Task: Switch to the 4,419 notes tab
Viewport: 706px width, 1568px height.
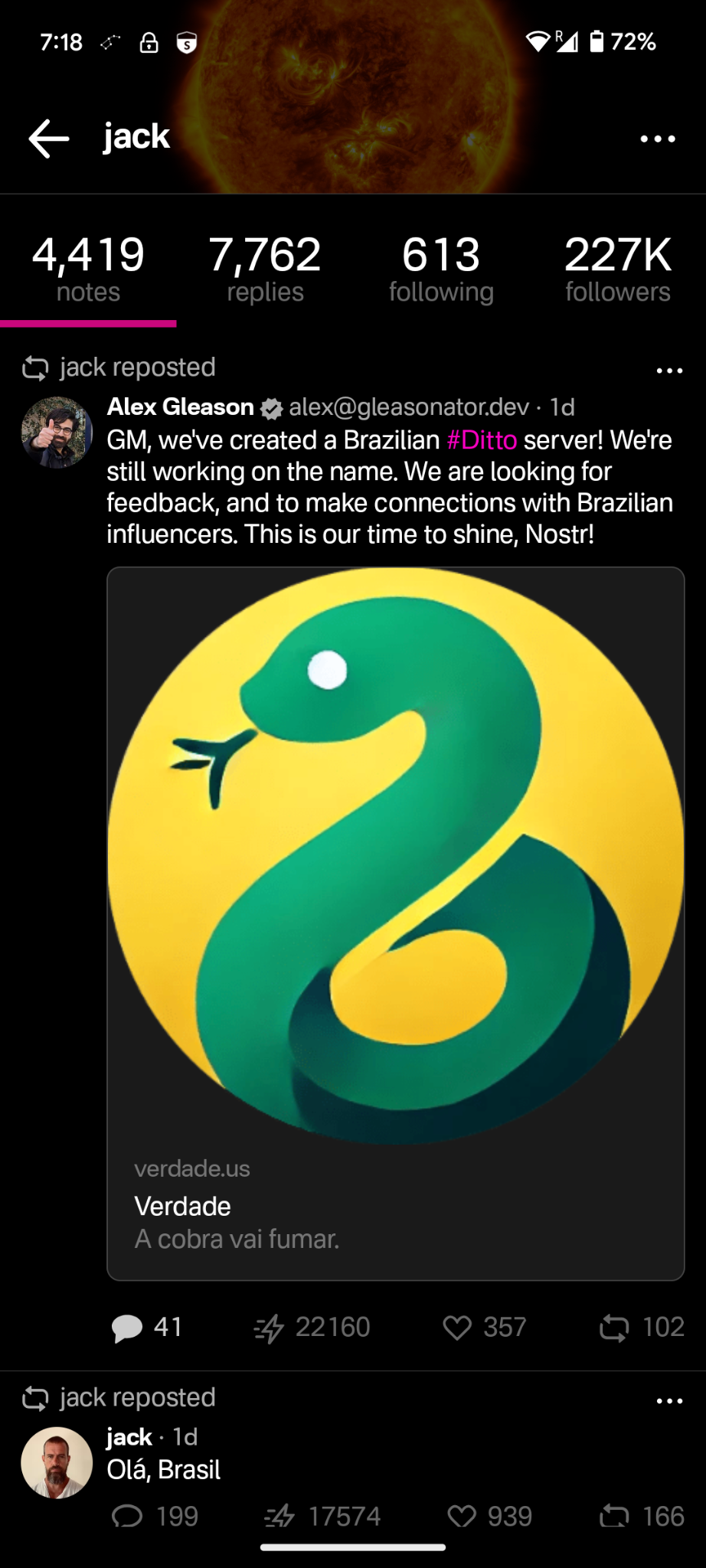Action: click(88, 269)
